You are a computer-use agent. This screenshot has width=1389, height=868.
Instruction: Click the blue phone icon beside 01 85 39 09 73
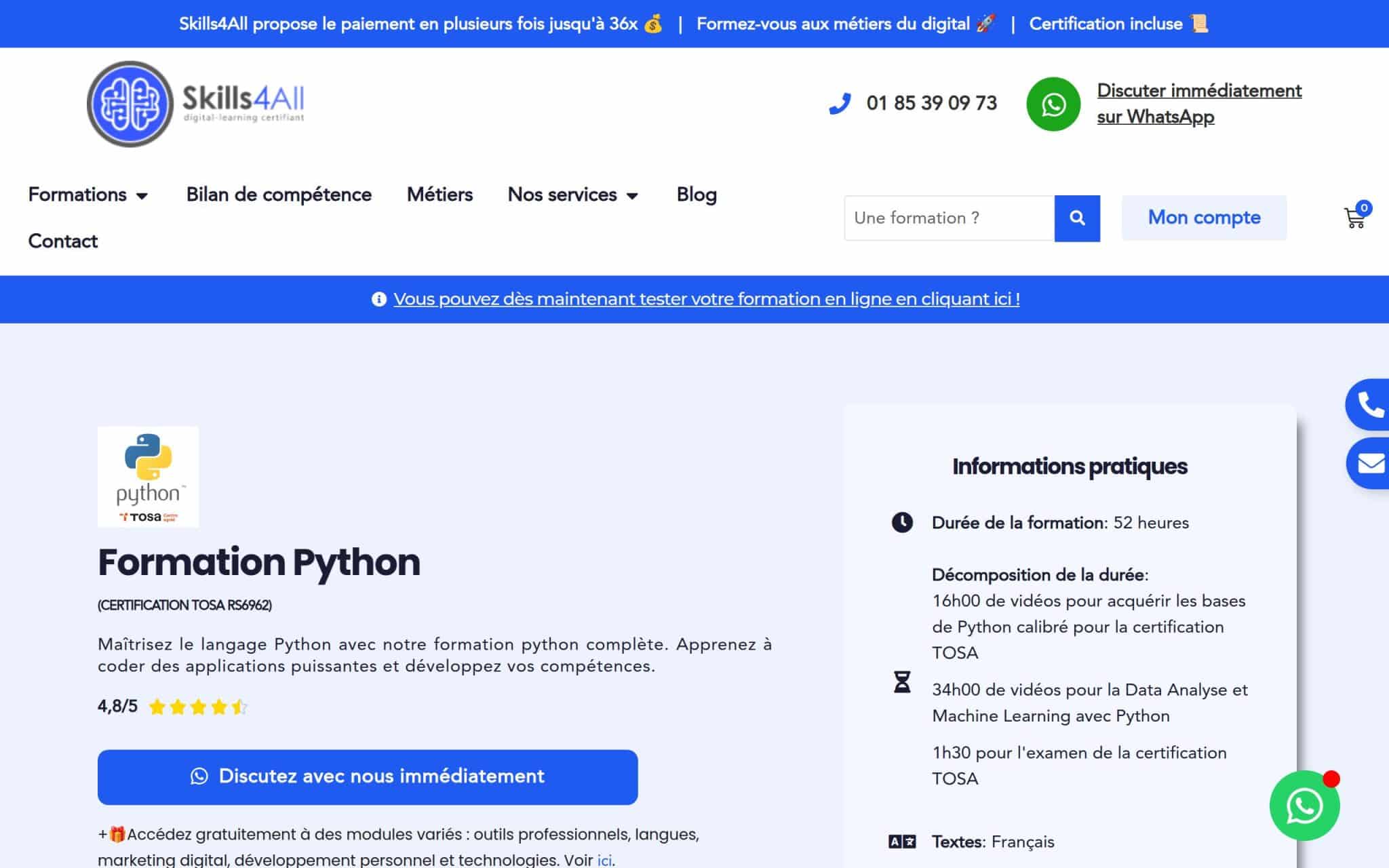point(840,103)
